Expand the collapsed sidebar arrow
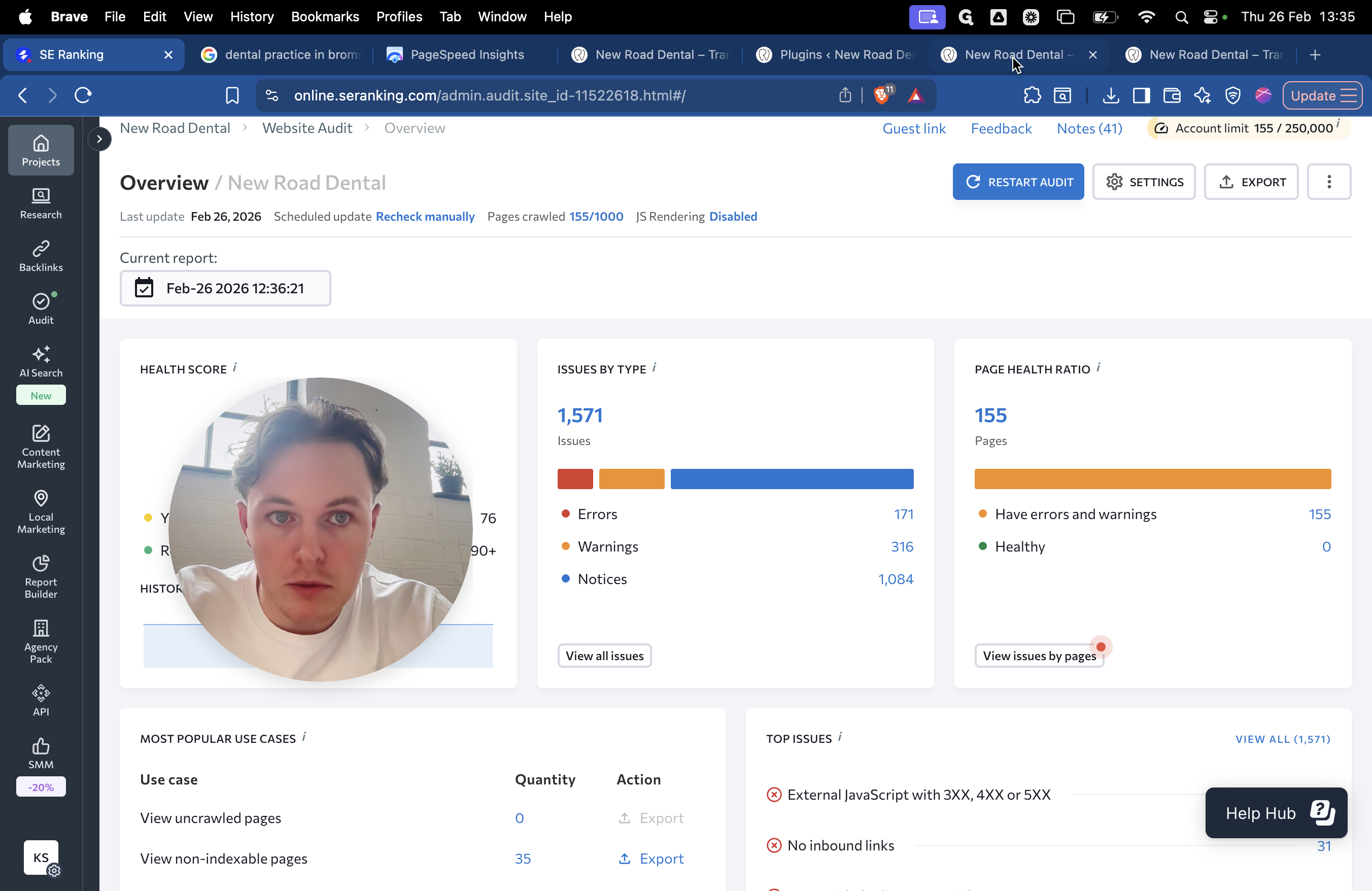The height and width of the screenshot is (891, 1372). [99, 139]
